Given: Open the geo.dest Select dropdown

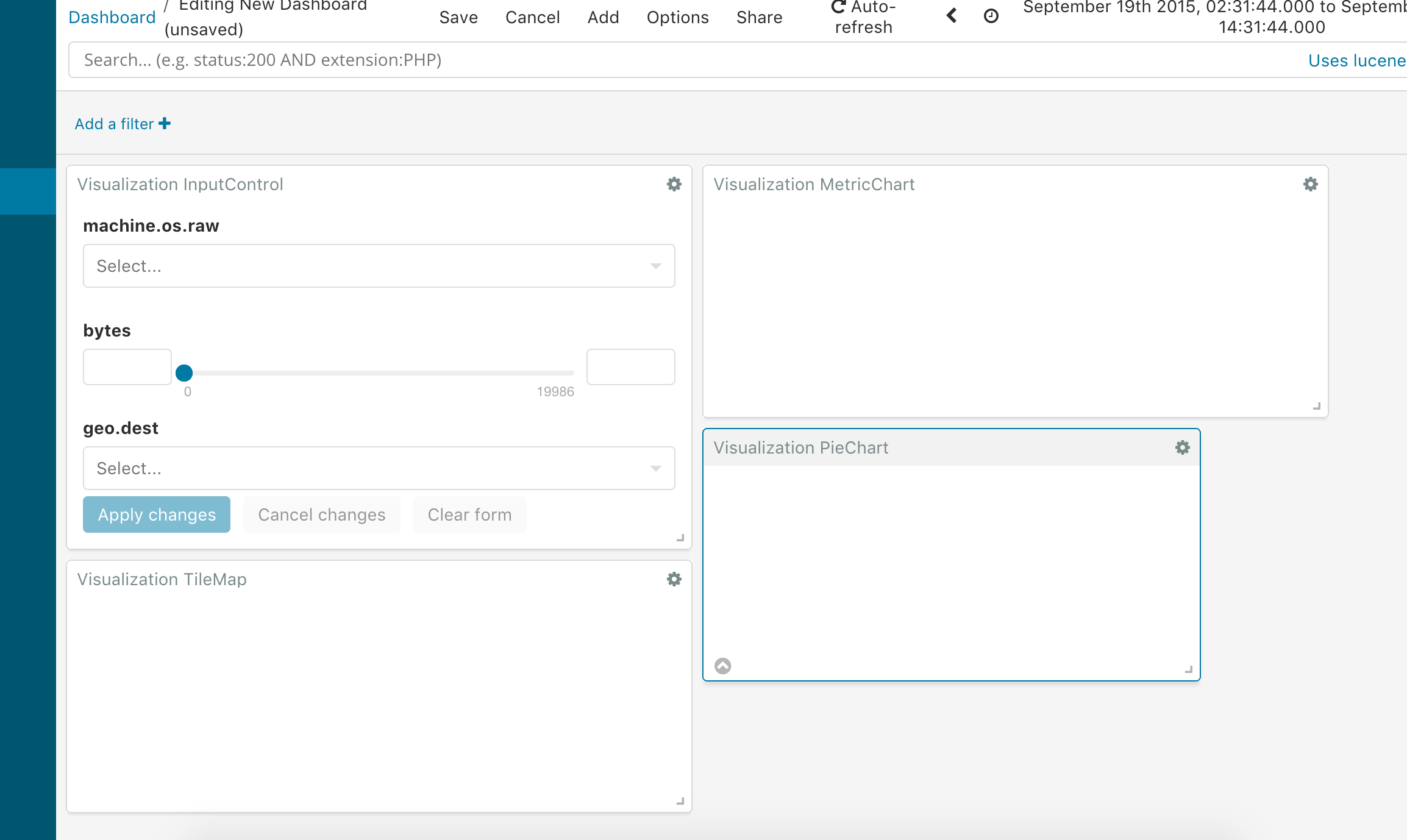Looking at the screenshot, I should point(379,468).
